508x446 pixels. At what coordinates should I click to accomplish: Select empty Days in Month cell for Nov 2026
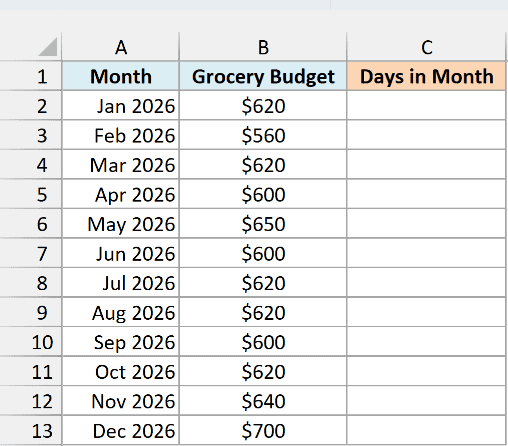tap(426, 400)
